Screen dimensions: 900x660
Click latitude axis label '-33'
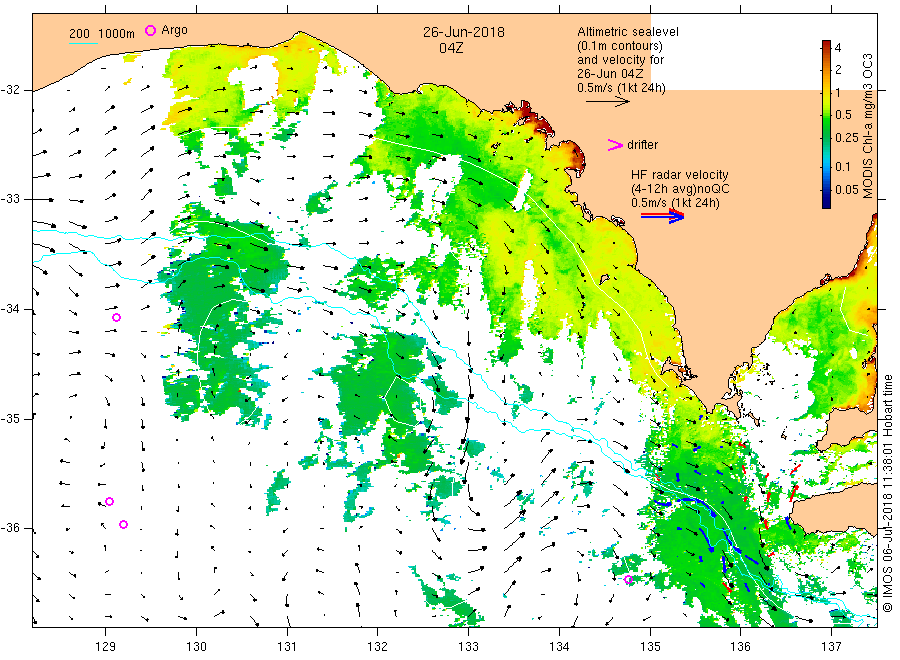point(11,199)
